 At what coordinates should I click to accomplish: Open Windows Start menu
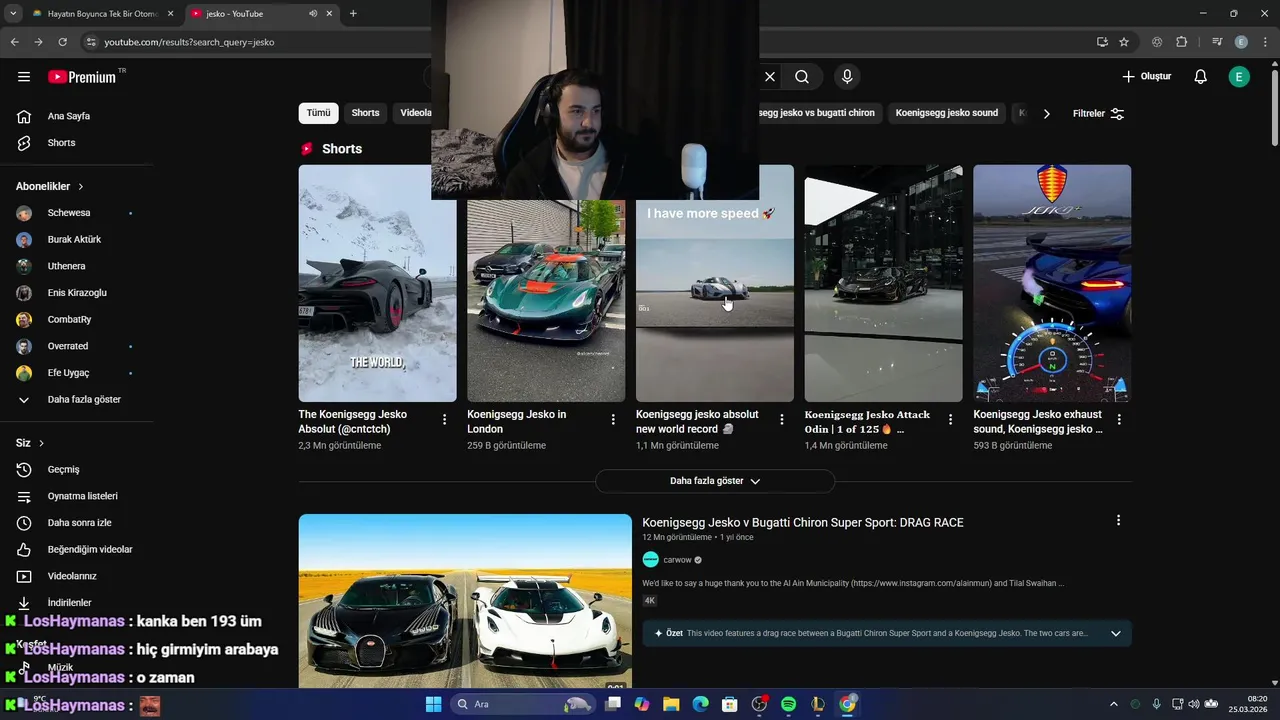(x=433, y=704)
